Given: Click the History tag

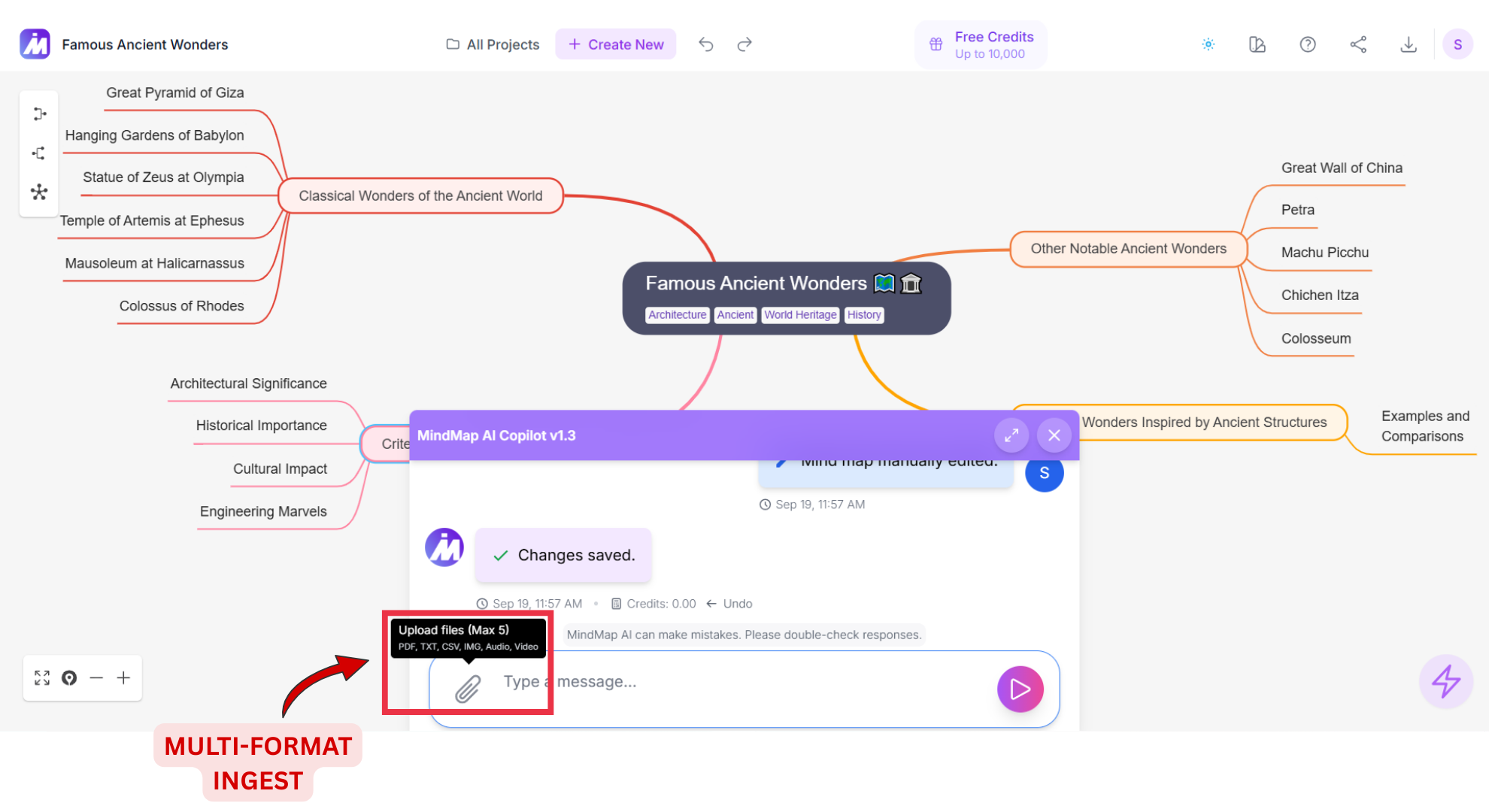Looking at the screenshot, I should 863,315.
